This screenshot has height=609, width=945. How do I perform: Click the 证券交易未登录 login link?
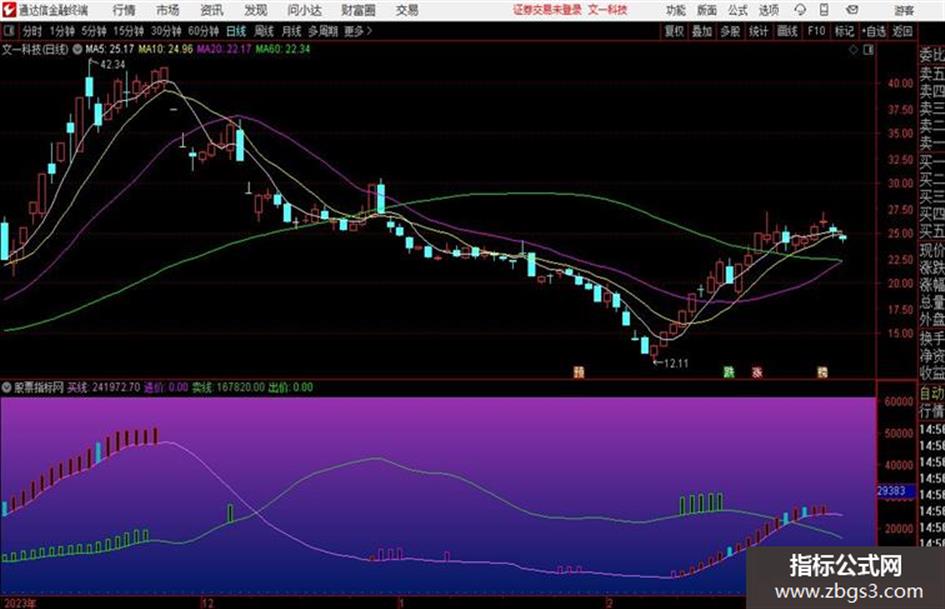(548, 10)
